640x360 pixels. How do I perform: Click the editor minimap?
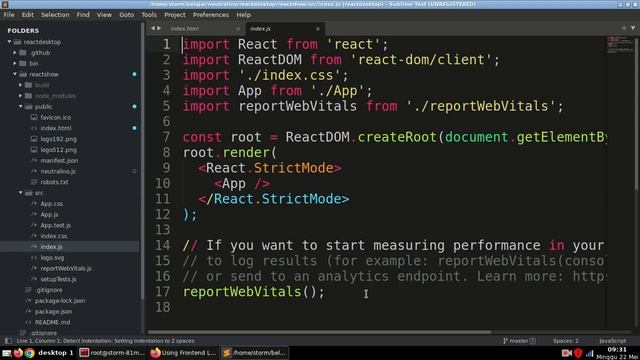click(x=619, y=45)
